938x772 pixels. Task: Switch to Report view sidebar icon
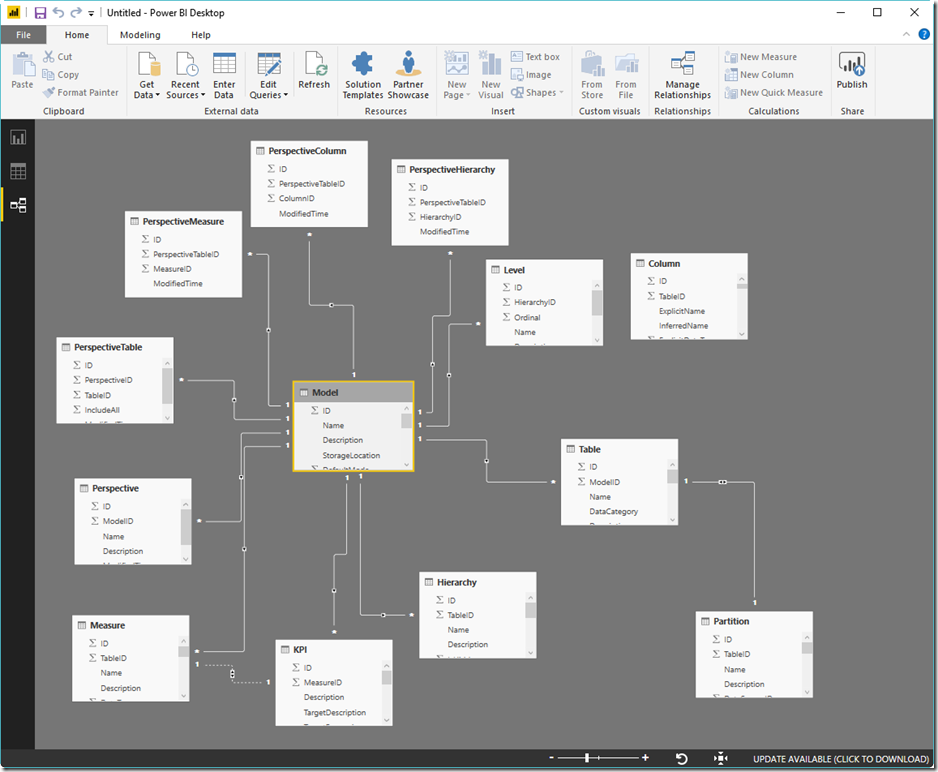click(x=18, y=138)
